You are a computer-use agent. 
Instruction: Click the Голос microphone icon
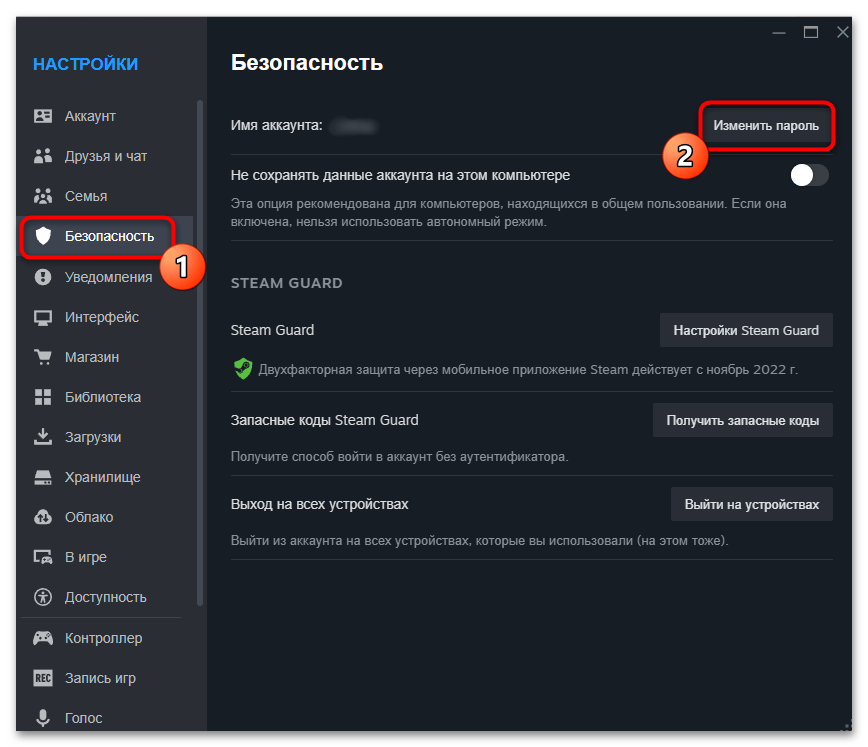point(43,718)
